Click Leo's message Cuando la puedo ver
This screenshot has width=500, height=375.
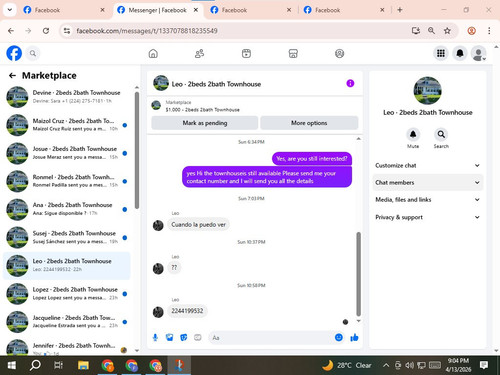(198, 225)
